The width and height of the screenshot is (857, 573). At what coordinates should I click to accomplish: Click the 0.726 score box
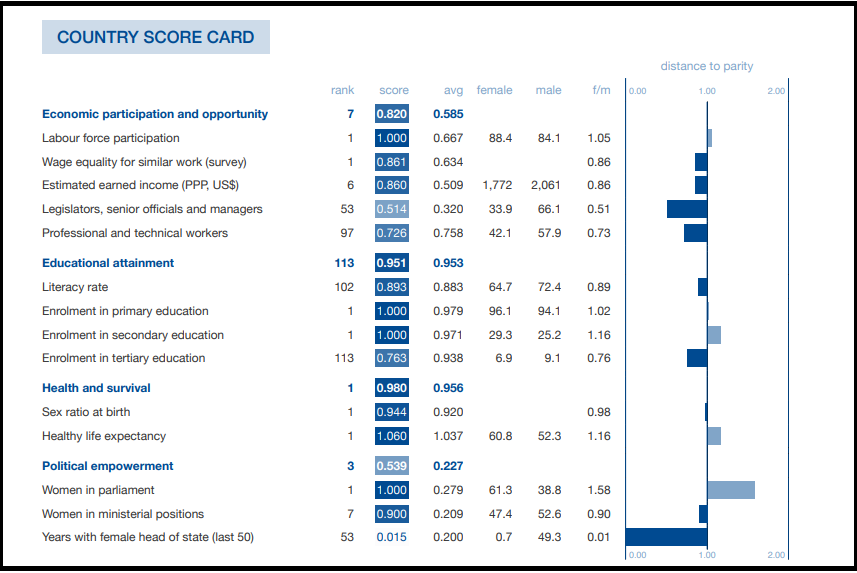pyautogui.click(x=392, y=233)
